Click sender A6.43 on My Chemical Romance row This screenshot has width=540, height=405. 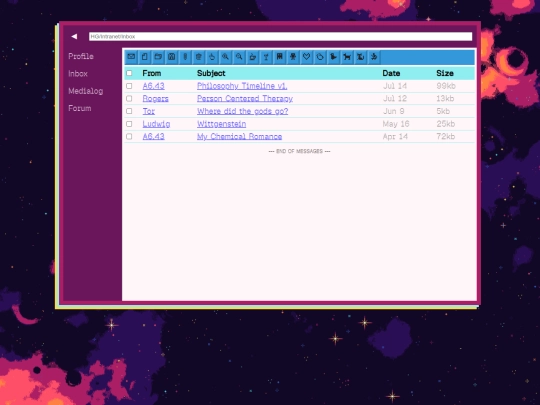pyautogui.click(x=154, y=136)
